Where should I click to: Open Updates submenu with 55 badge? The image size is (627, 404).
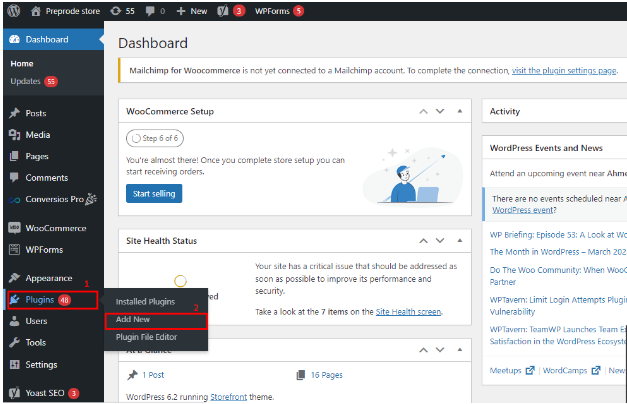(34, 81)
